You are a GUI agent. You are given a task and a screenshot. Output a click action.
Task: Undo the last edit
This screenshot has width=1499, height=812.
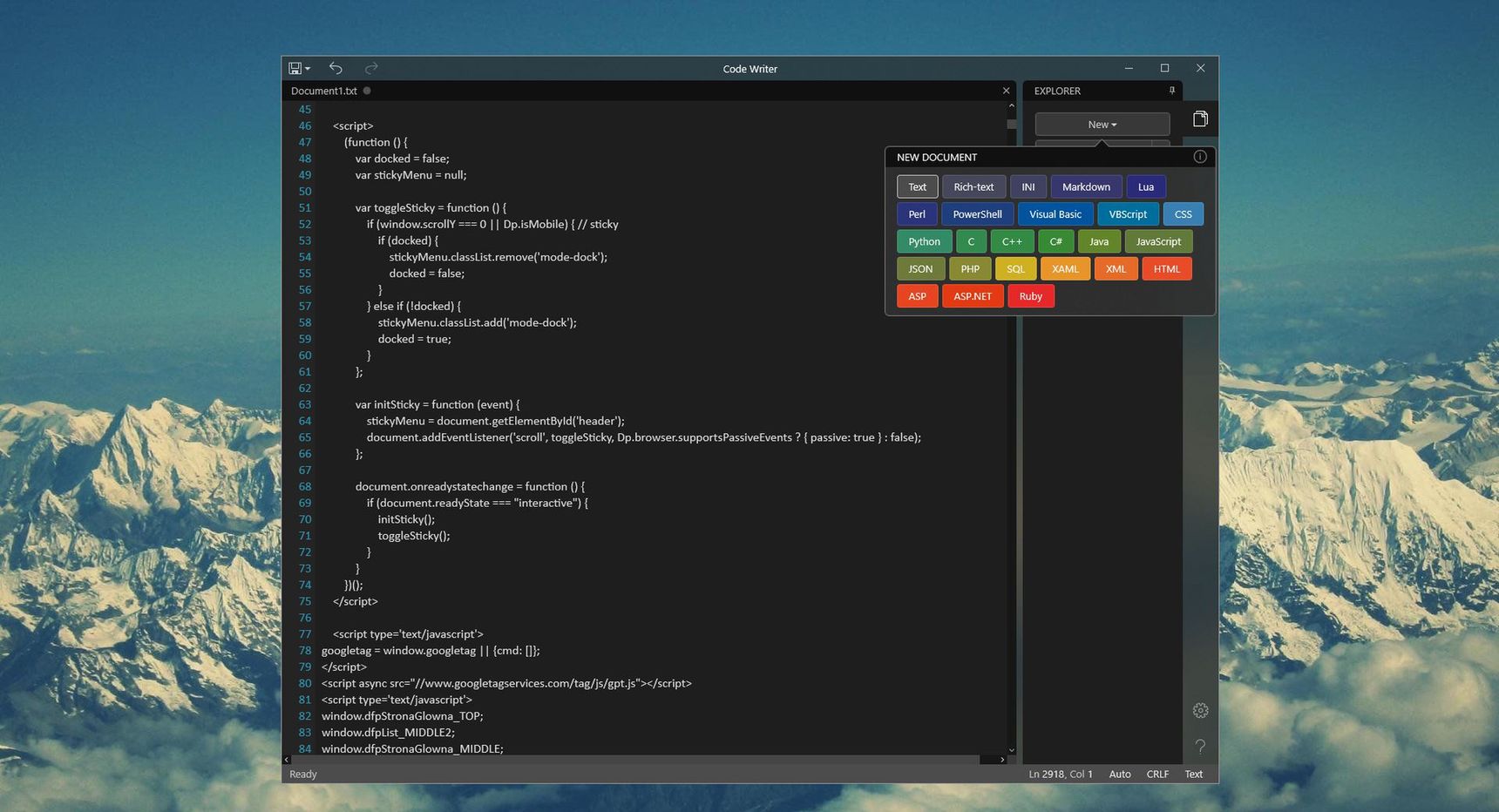pos(336,68)
